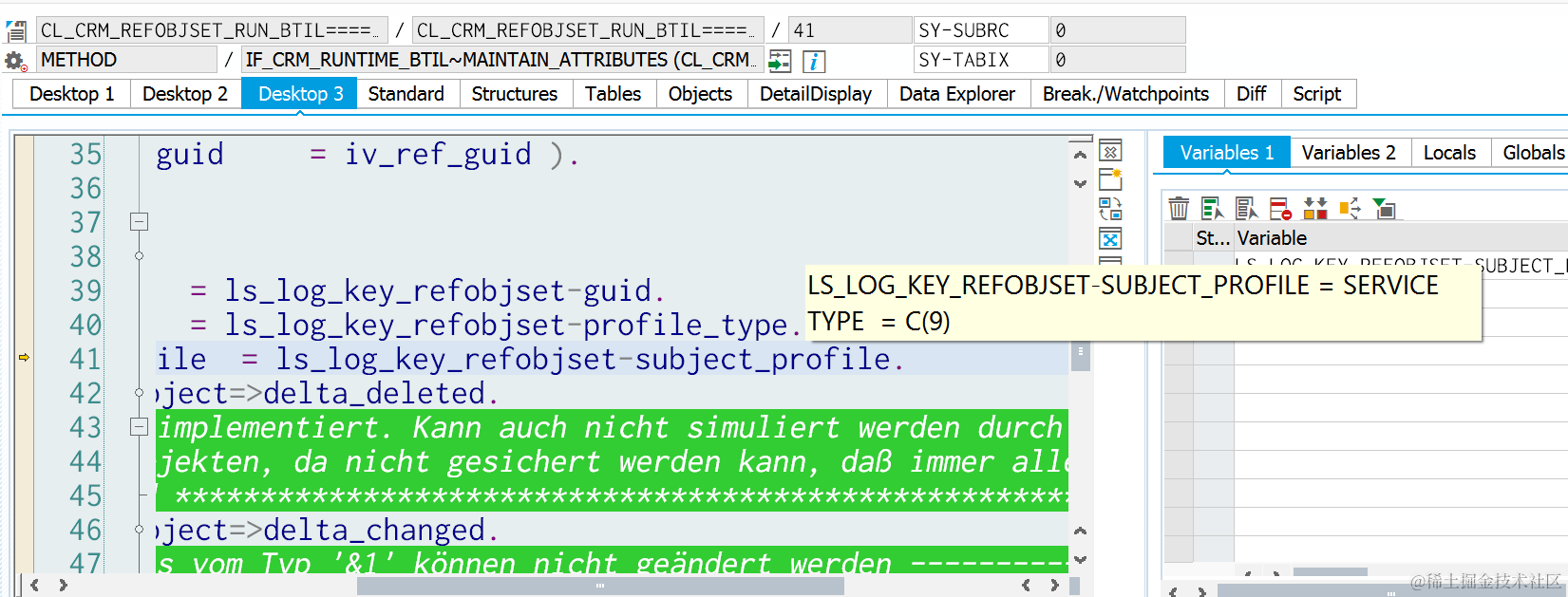1568x597 pixels.
Task: Click the IF_CRM_RUNTIME_BTIL~MAINTAIN_ATTRIBUTES field
Action: point(502,60)
